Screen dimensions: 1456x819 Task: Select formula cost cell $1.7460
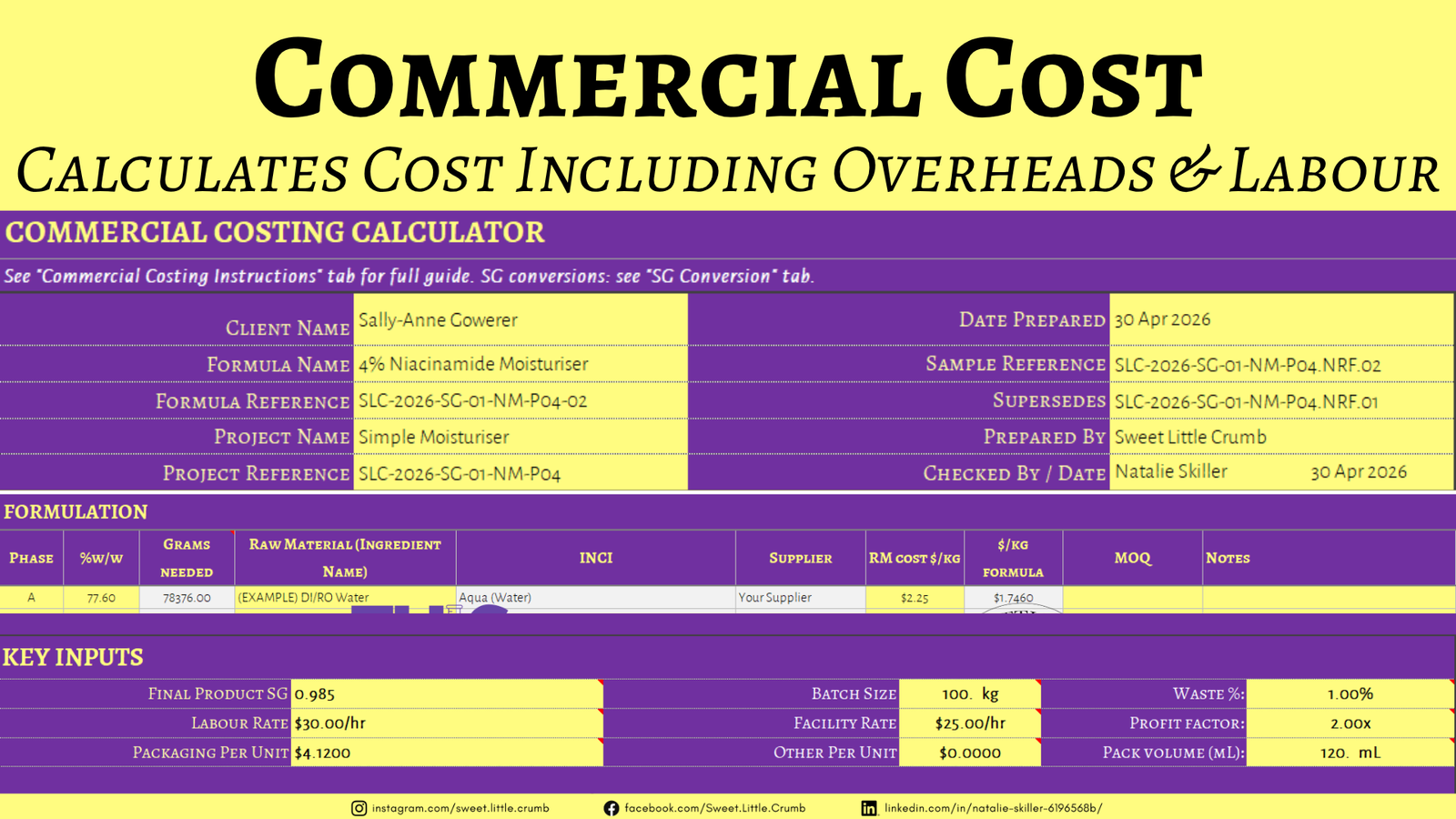[1013, 598]
